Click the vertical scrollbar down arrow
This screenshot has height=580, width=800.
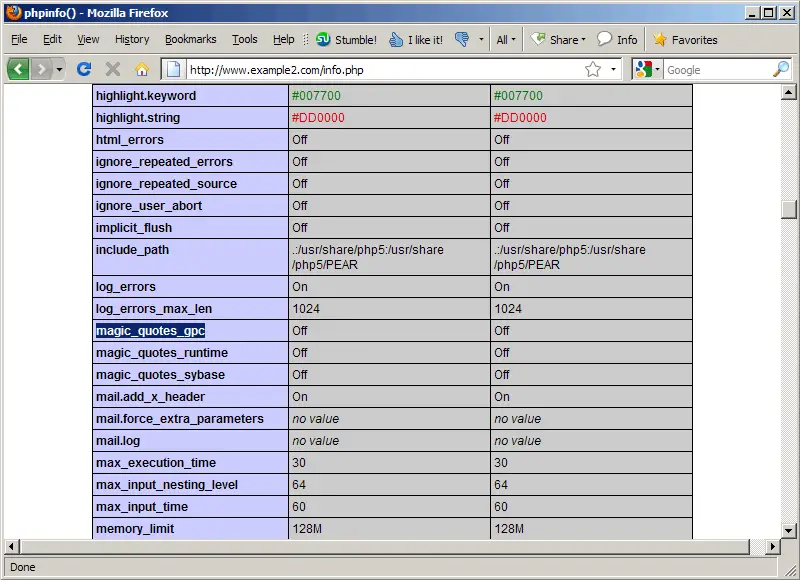click(x=788, y=531)
